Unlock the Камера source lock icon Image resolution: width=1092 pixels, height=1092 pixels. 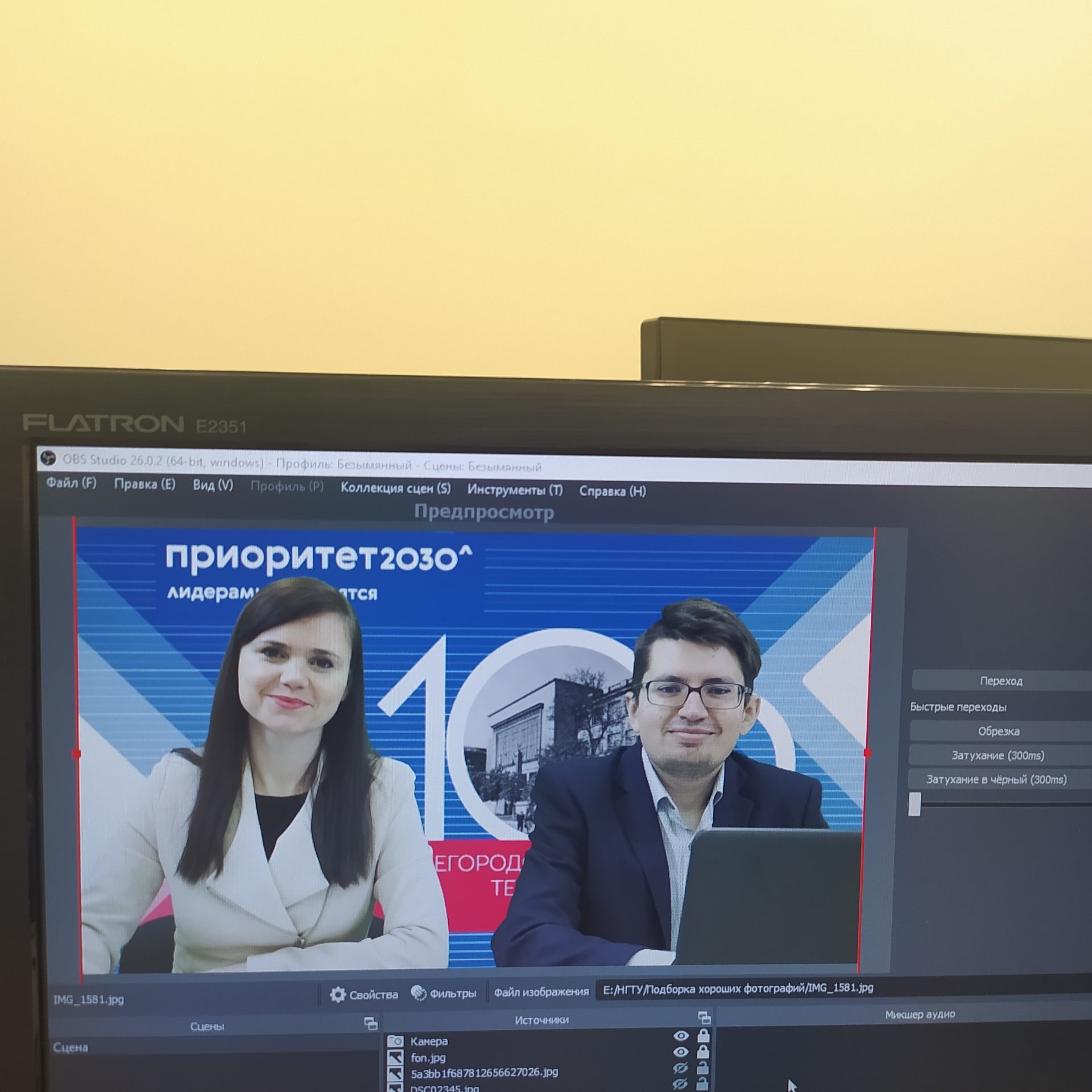[x=704, y=1036]
